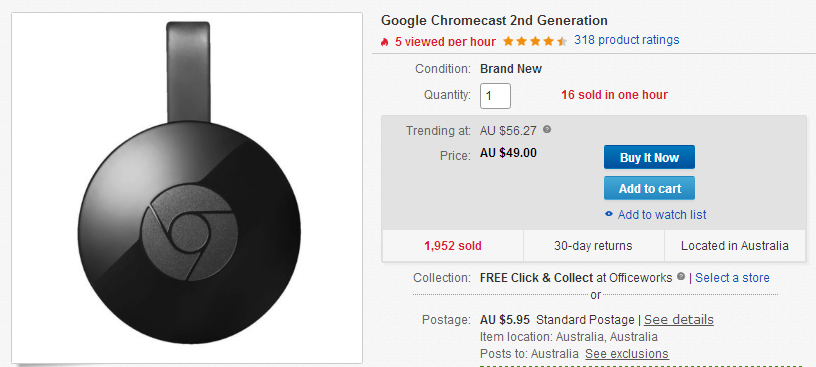The height and width of the screenshot is (367, 816).
Task: Click the flame icon beside viewed per hour
Action: point(385,42)
